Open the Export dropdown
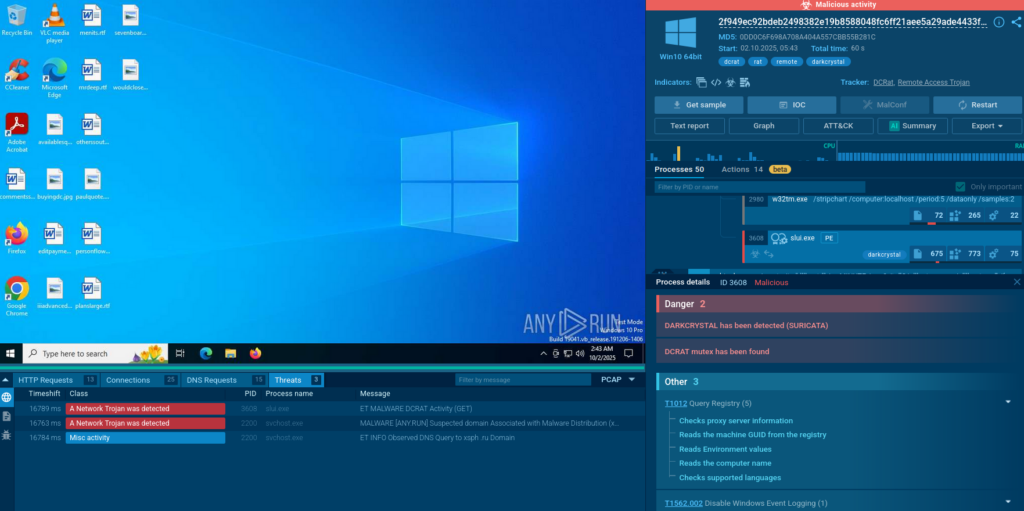1024x511 pixels. [x=987, y=126]
